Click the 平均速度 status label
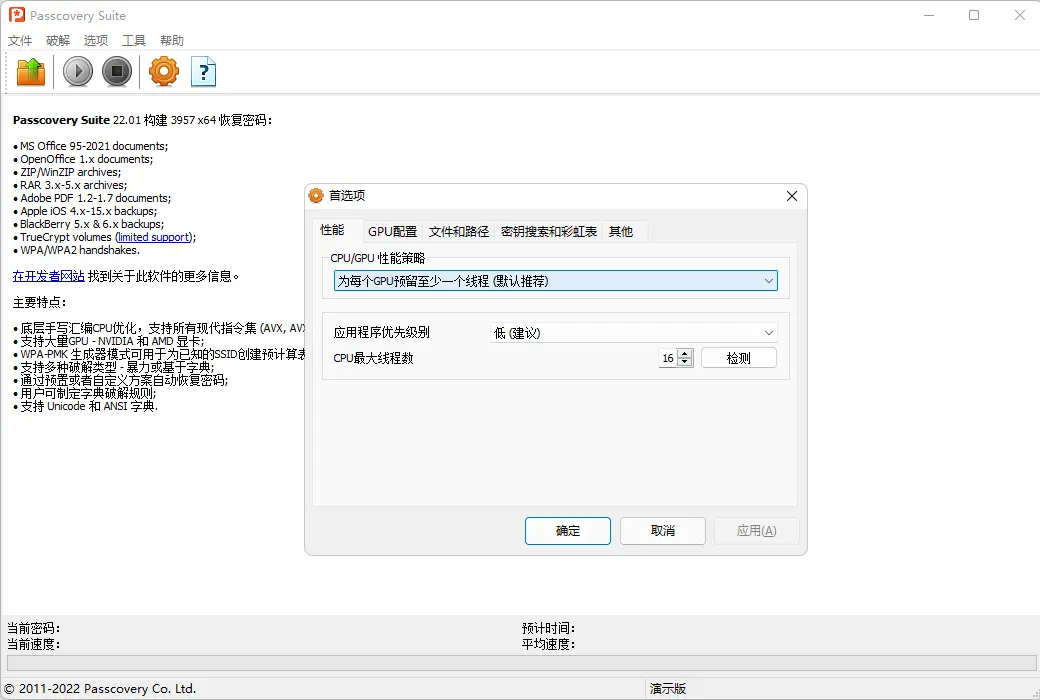 [548, 644]
